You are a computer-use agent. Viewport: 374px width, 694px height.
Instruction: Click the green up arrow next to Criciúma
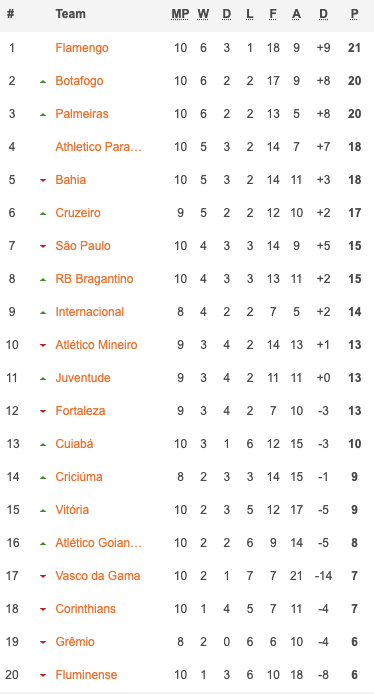[43, 478]
